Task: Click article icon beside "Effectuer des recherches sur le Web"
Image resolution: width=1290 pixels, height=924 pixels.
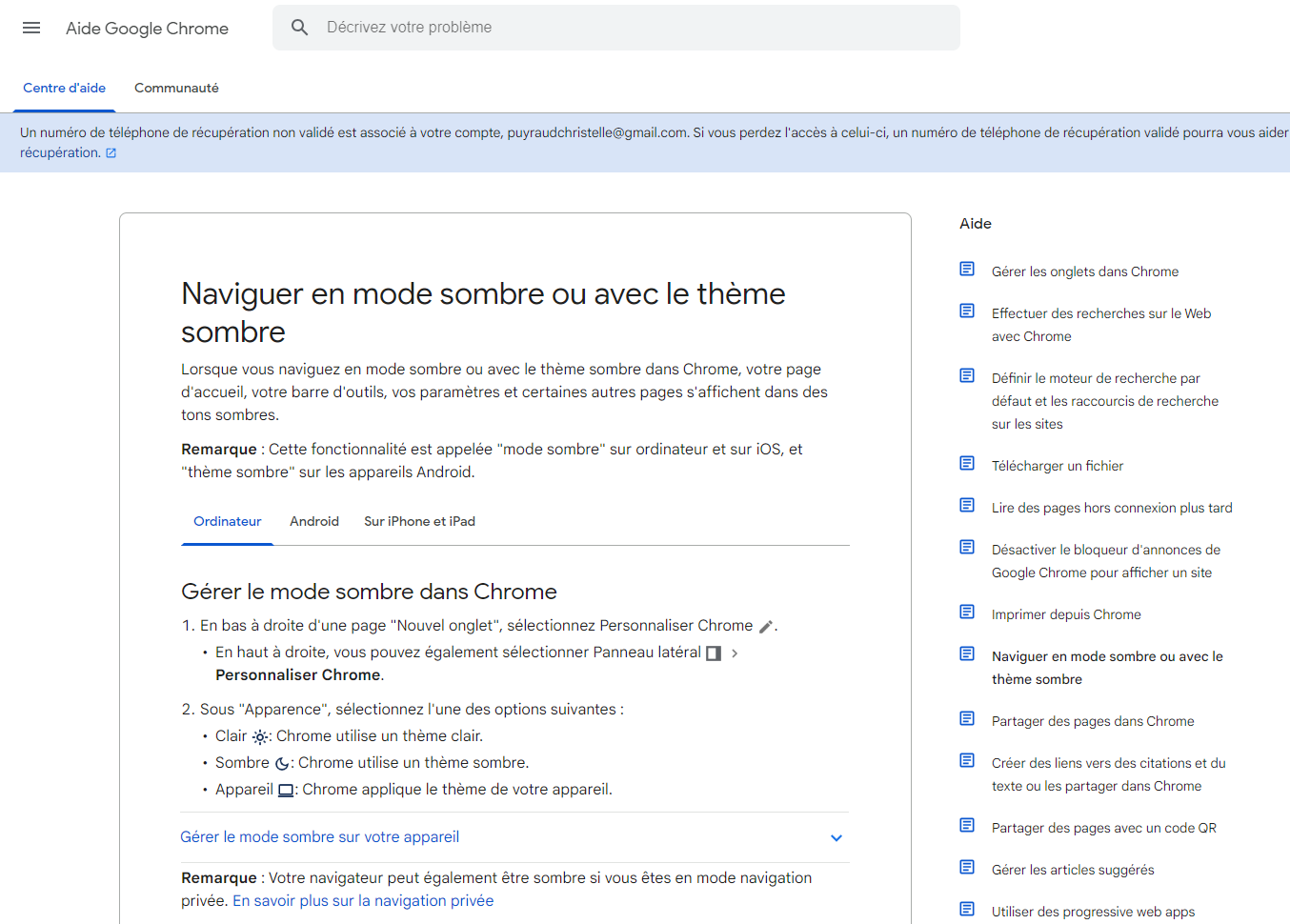Action: click(967, 311)
